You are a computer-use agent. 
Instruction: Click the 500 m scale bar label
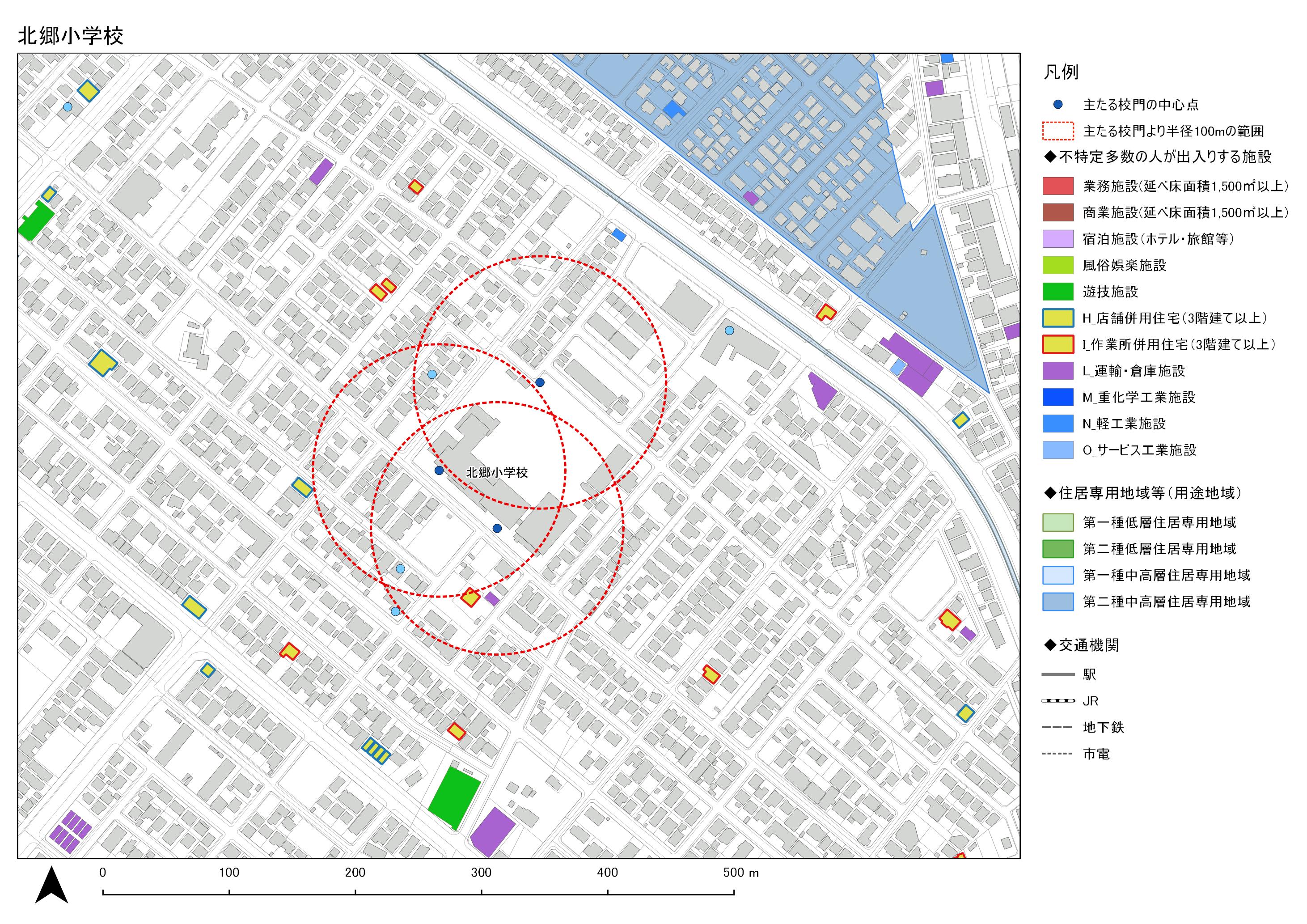tap(740, 873)
